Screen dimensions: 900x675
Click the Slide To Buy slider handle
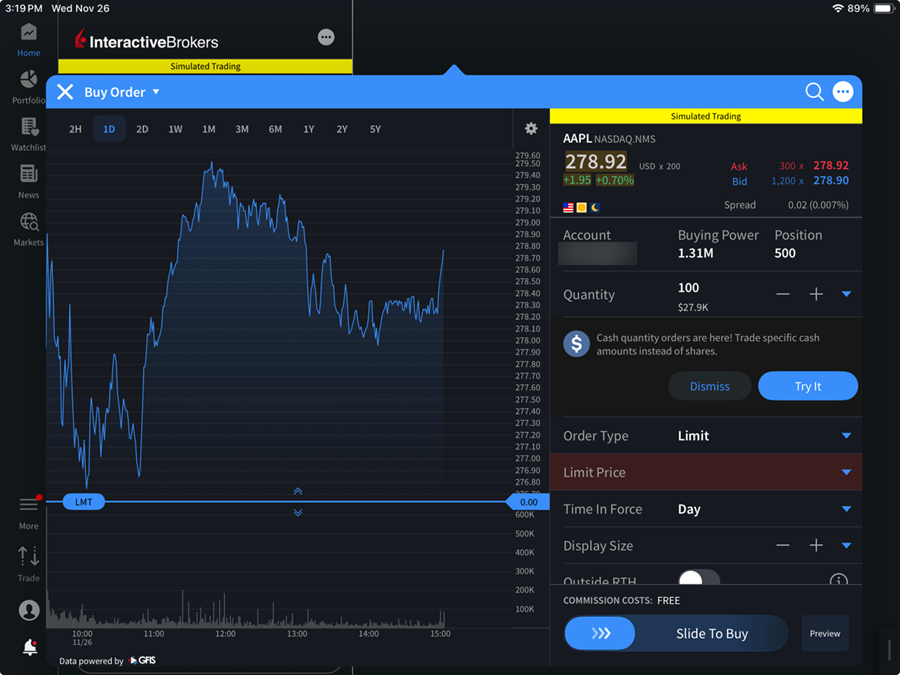pos(600,633)
